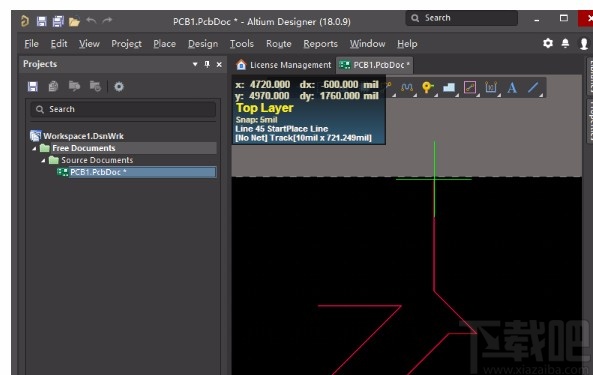Open the Window menu

coord(367,44)
